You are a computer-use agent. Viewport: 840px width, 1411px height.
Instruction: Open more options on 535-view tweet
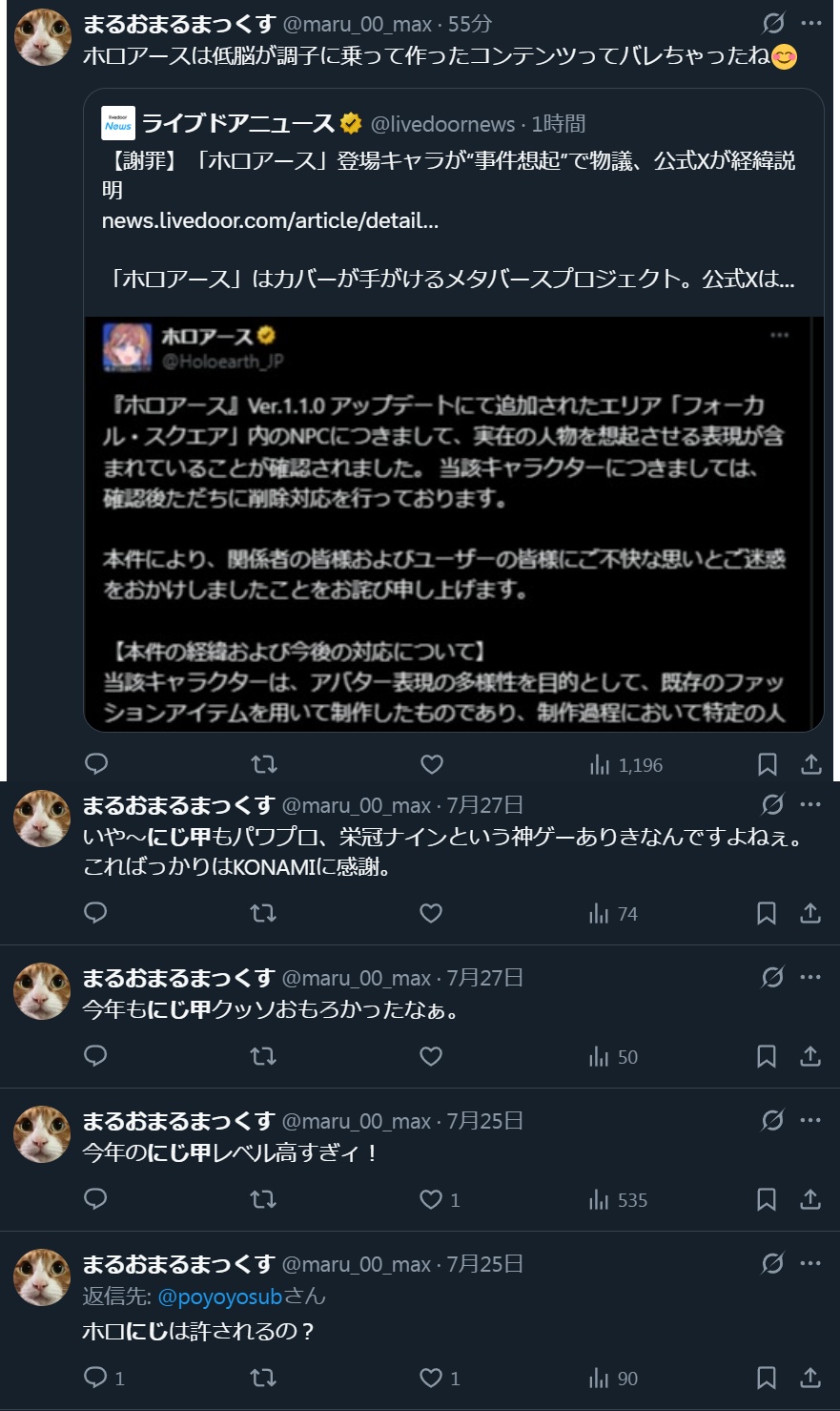click(810, 1120)
